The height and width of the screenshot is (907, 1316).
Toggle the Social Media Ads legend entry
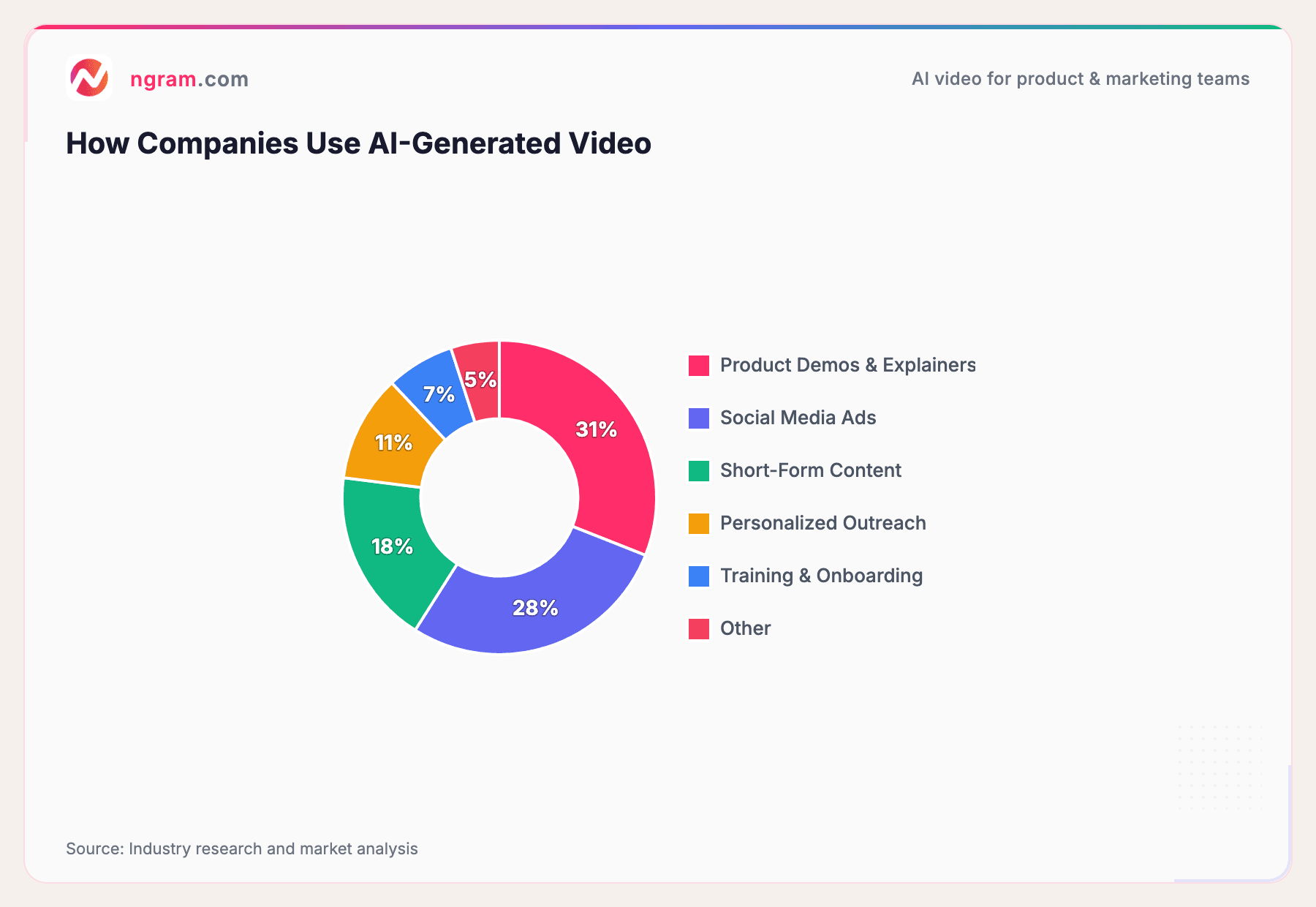tap(798, 417)
